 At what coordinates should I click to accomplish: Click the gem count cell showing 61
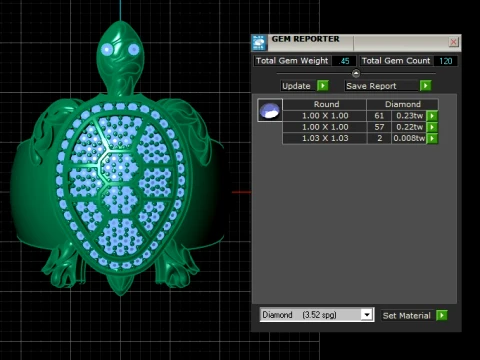[x=379, y=116]
